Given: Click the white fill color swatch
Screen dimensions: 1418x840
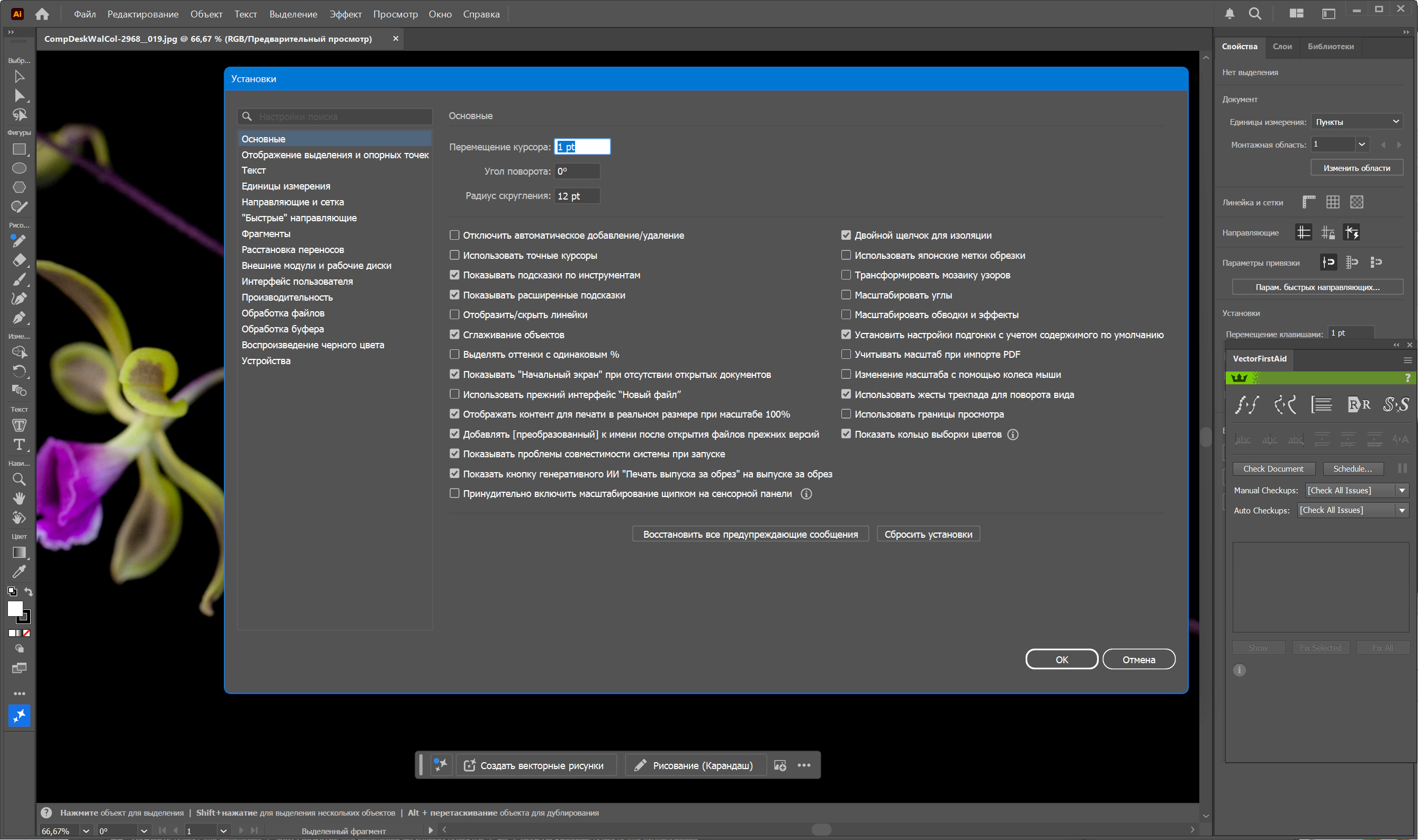Looking at the screenshot, I should (15, 609).
